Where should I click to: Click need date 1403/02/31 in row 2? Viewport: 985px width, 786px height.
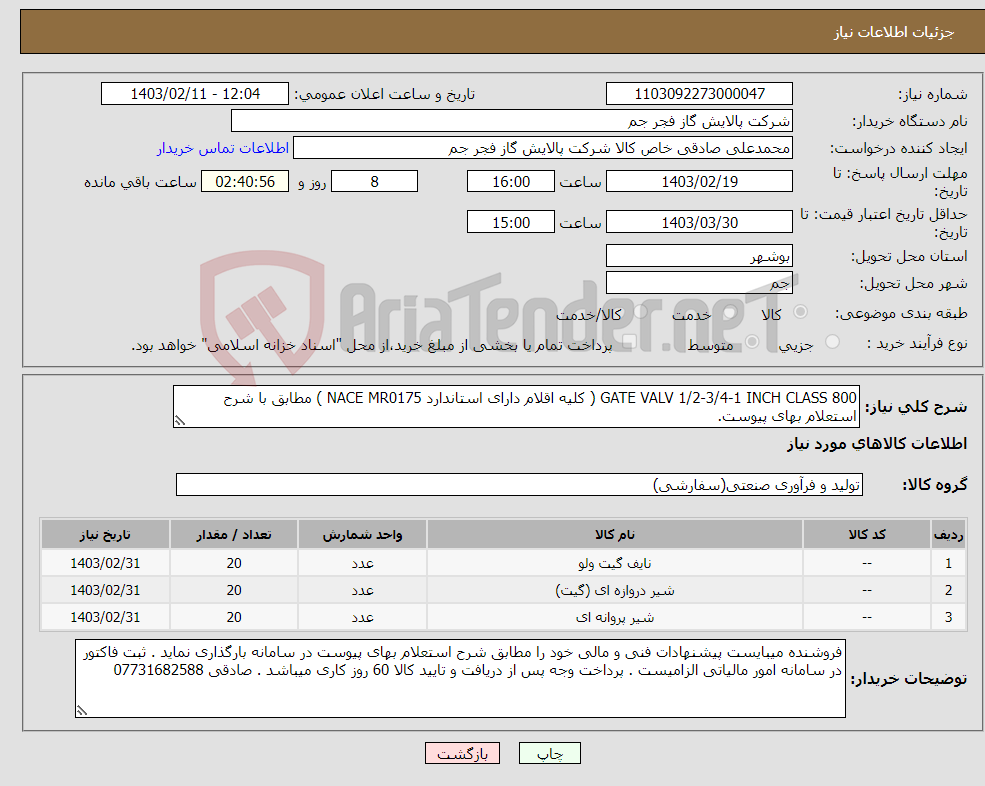(105, 591)
